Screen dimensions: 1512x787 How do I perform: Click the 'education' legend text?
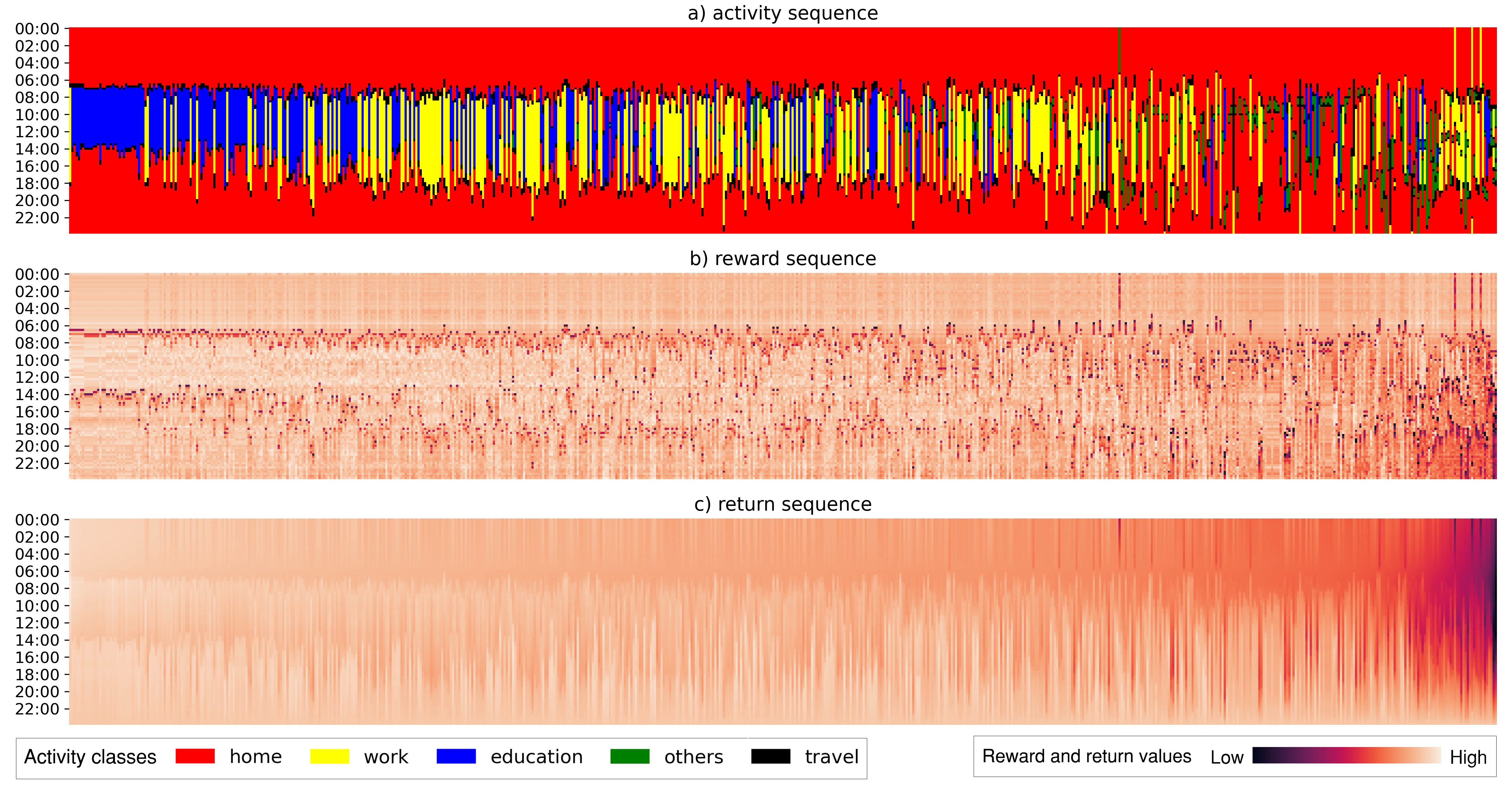coord(536,757)
